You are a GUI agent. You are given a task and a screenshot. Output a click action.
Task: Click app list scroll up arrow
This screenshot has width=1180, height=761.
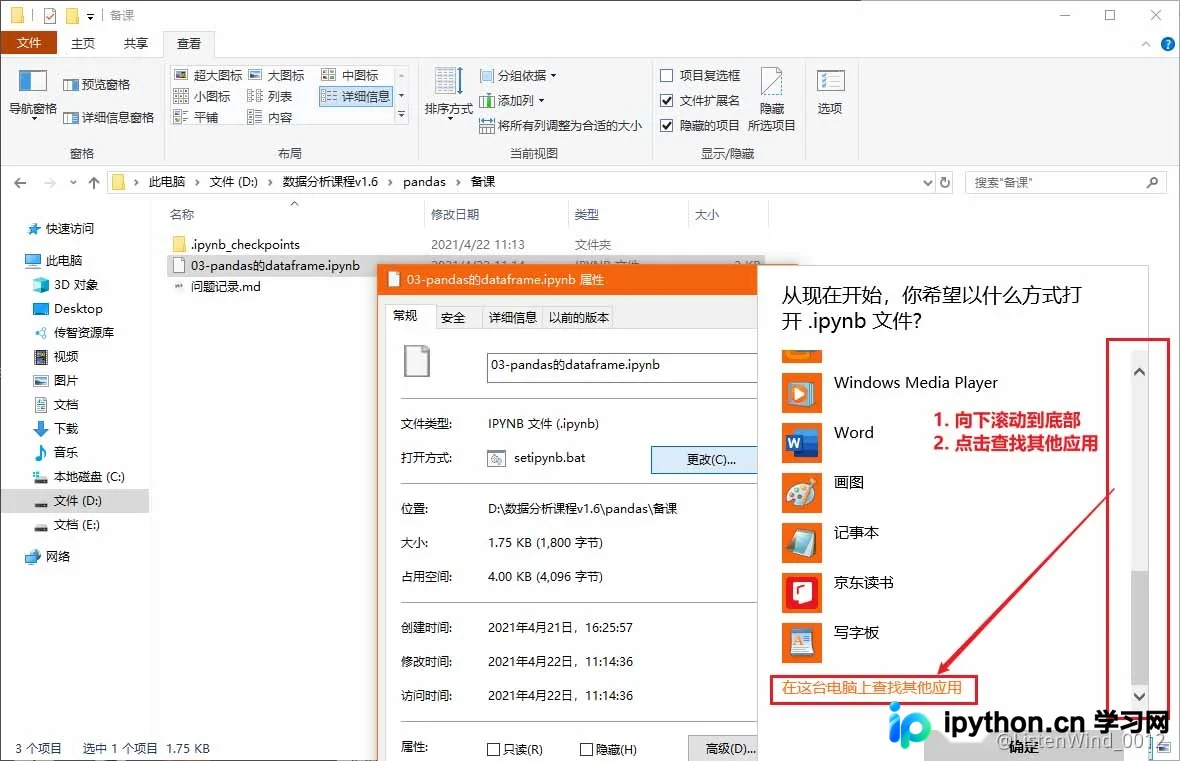click(1139, 372)
